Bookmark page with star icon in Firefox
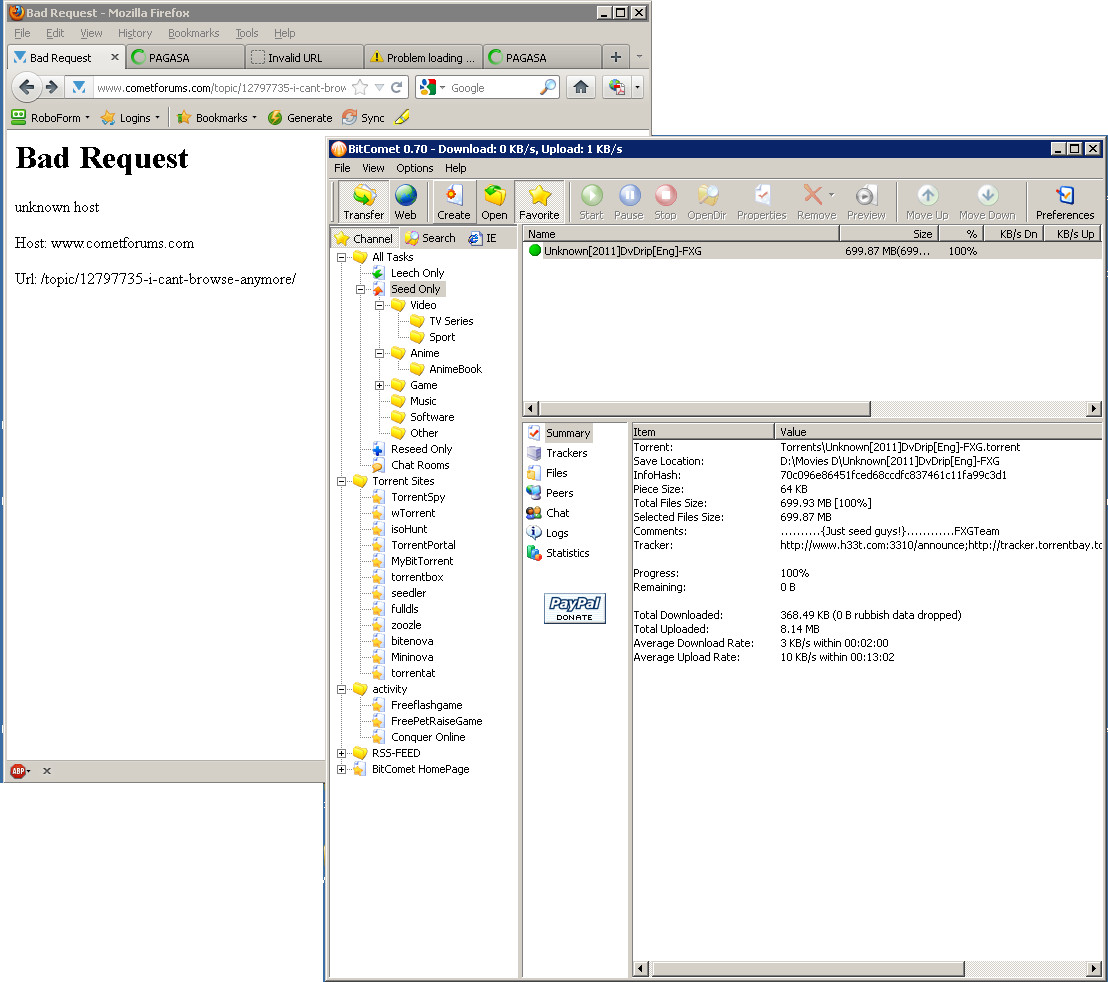This screenshot has width=1108, height=982. click(x=360, y=88)
